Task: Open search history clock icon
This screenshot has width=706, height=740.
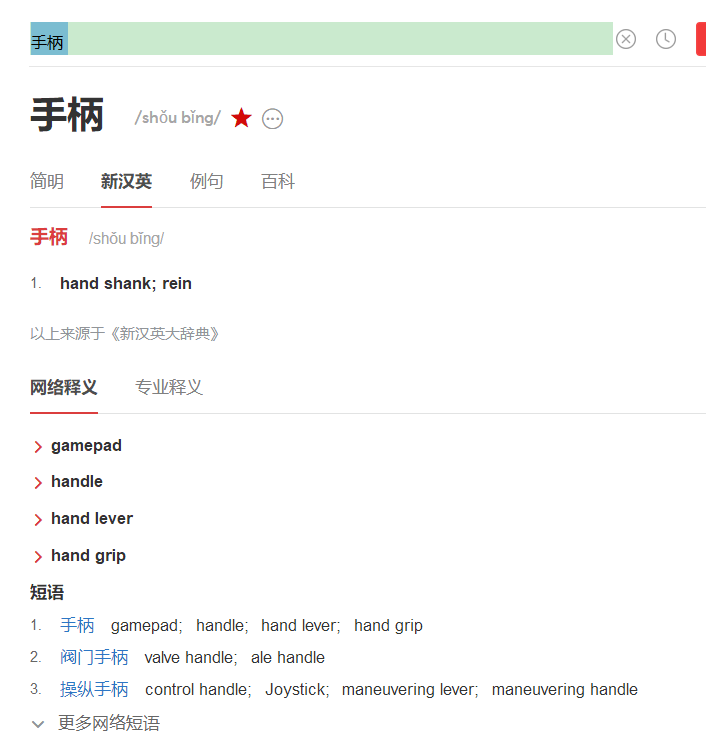Action: [x=666, y=39]
